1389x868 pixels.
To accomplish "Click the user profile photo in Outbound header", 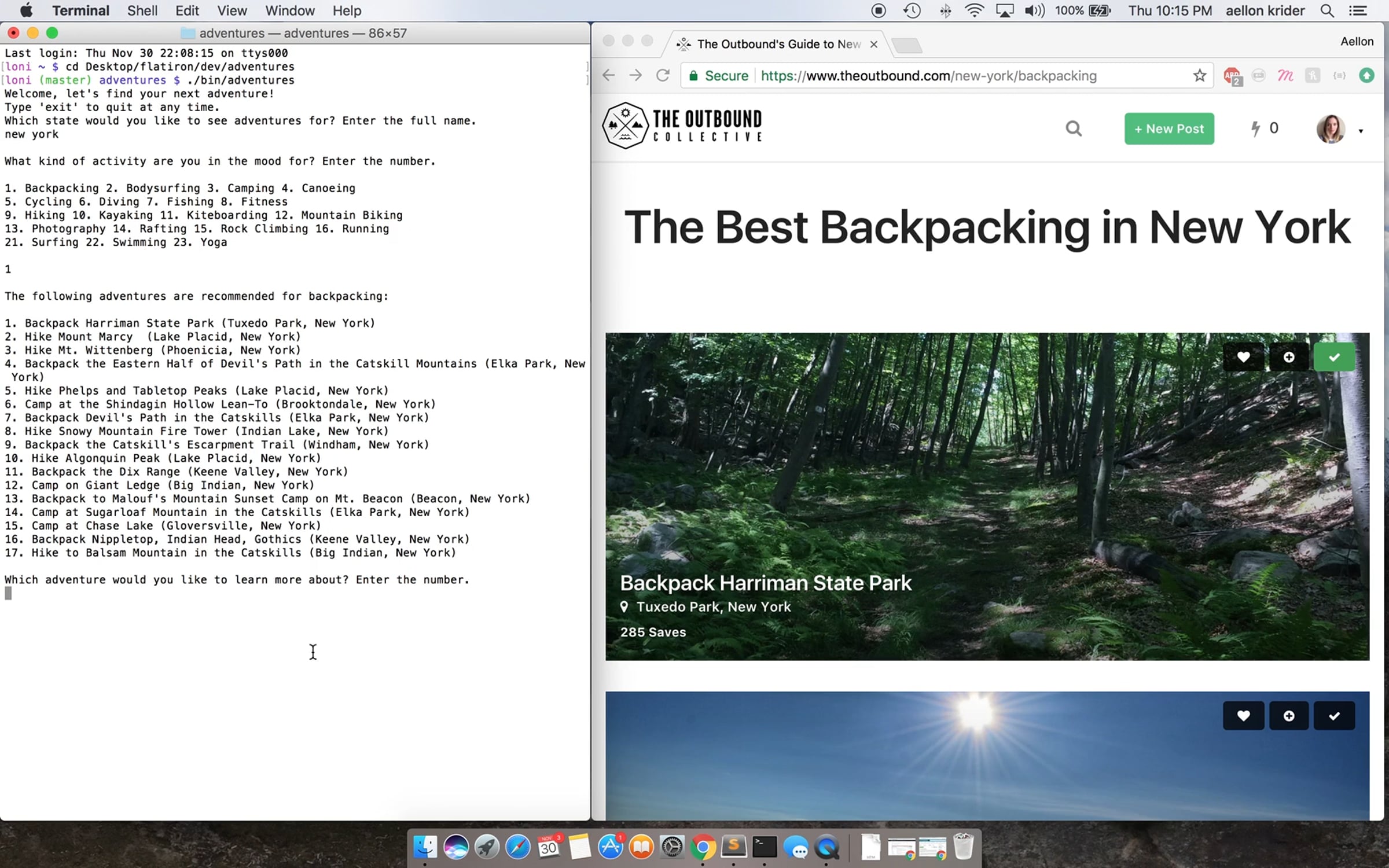I will tap(1331, 128).
